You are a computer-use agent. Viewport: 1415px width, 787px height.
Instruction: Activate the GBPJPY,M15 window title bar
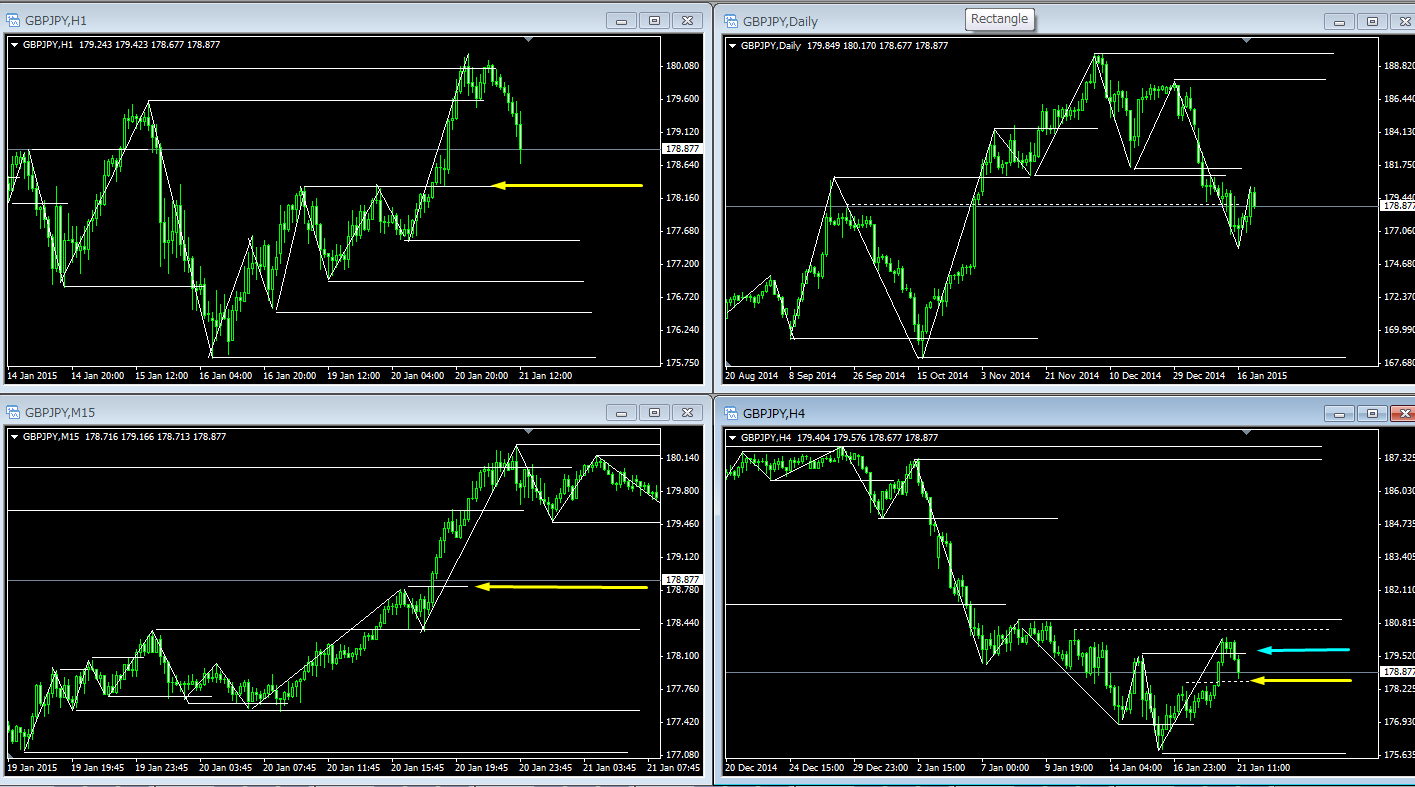pos(300,412)
